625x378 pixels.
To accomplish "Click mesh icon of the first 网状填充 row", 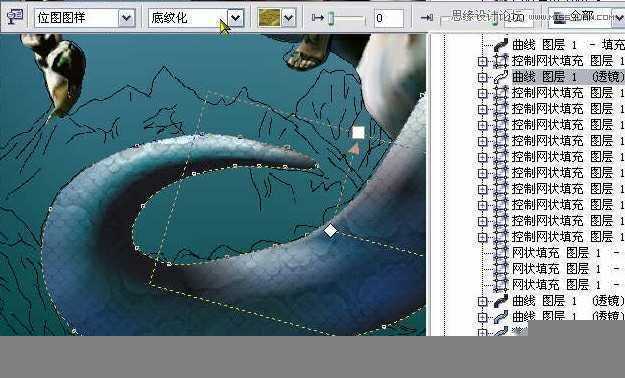I will pyautogui.click(x=501, y=253).
